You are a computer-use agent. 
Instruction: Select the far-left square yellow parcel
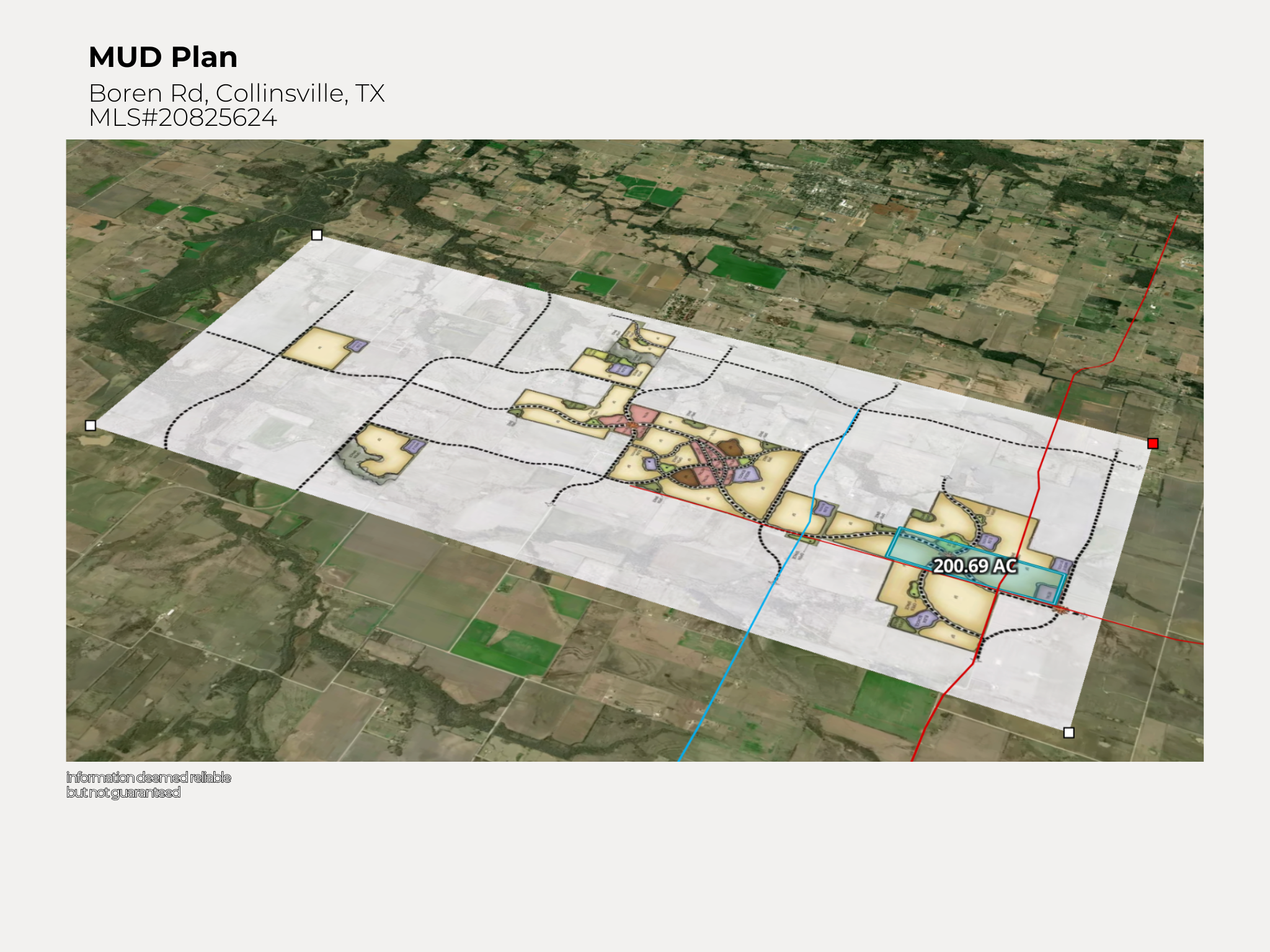pos(317,348)
